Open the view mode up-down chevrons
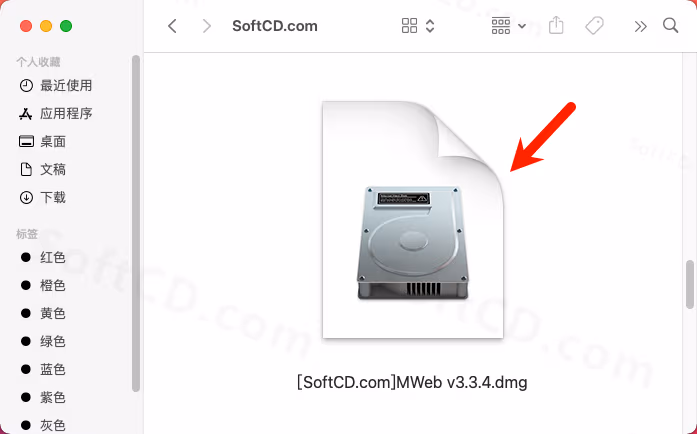Image resolution: width=697 pixels, height=434 pixels. point(430,26)
